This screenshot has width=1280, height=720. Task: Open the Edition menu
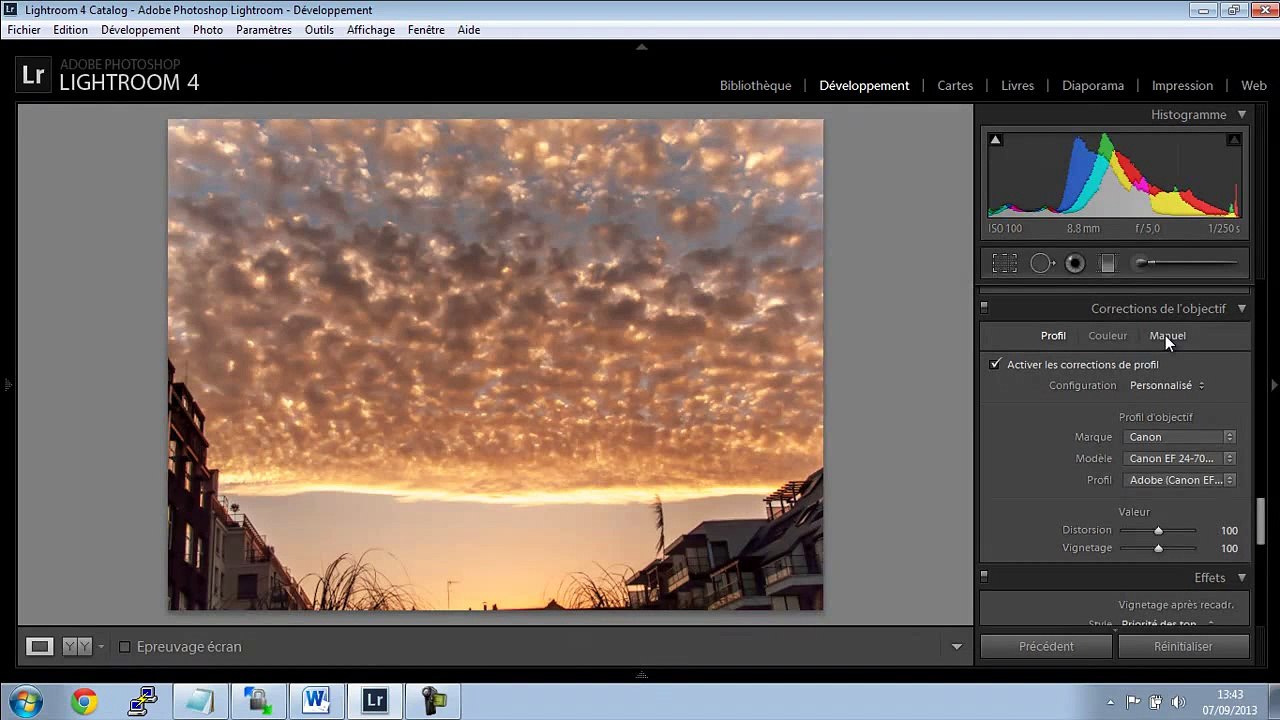pyautogui.click(x=70, y=30)
